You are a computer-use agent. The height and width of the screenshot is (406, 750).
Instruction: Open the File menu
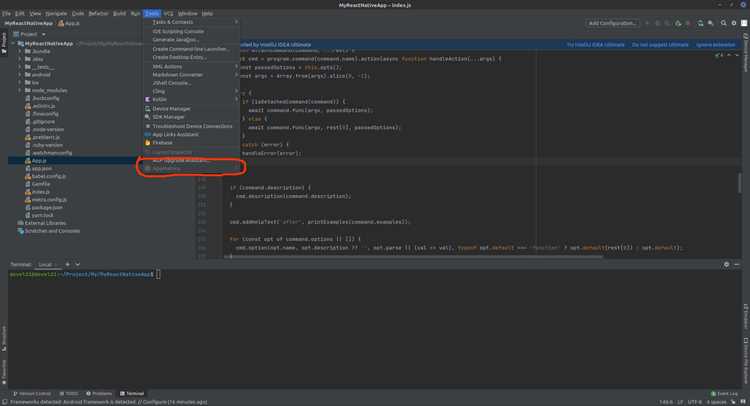tap(6, 13)
